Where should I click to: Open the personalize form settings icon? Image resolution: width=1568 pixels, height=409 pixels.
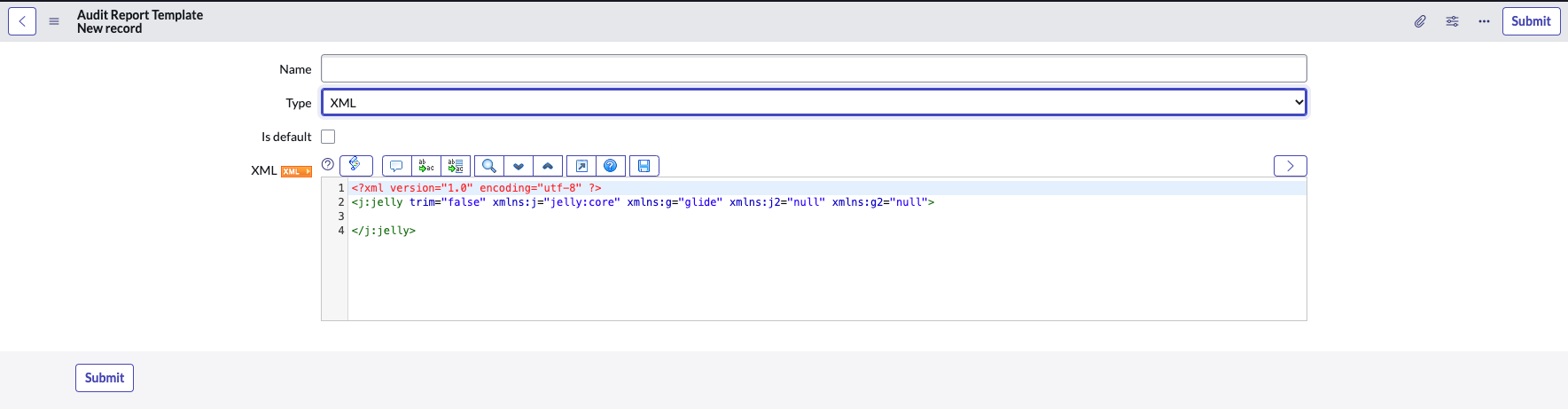[x=1452, y=21]
